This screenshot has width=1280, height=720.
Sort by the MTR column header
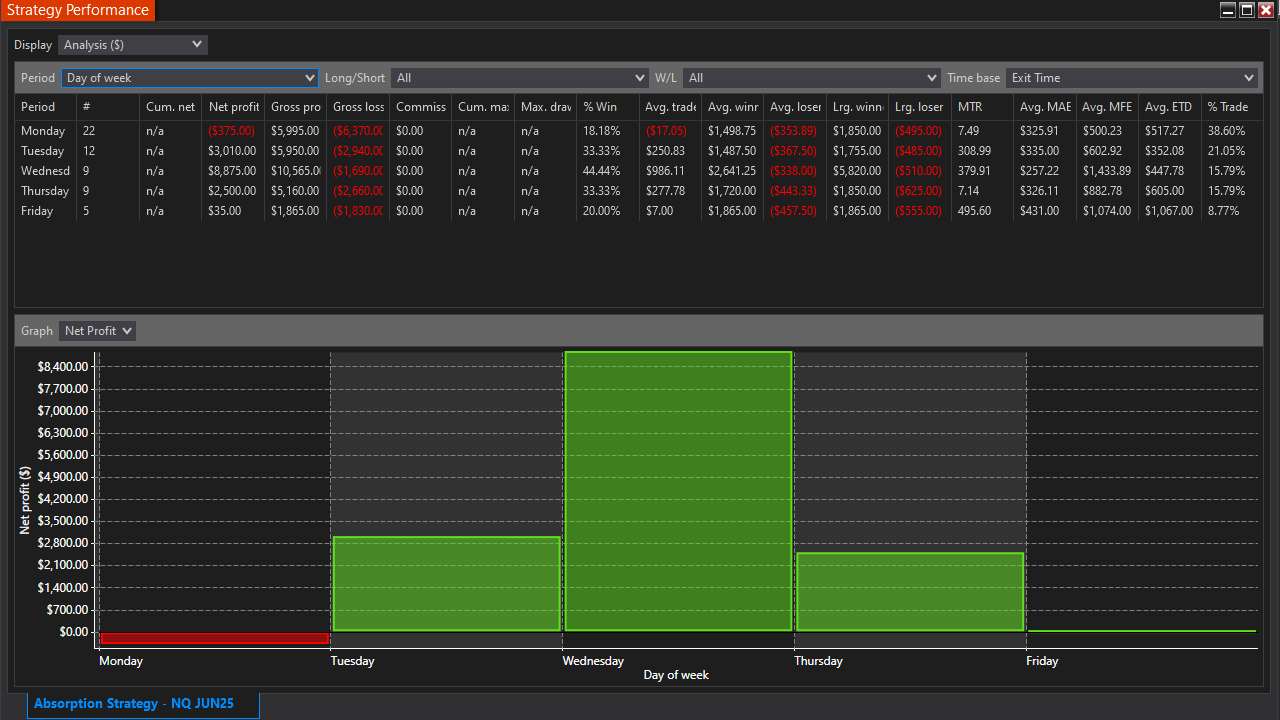pyautogui.click(x=982, y=107)
